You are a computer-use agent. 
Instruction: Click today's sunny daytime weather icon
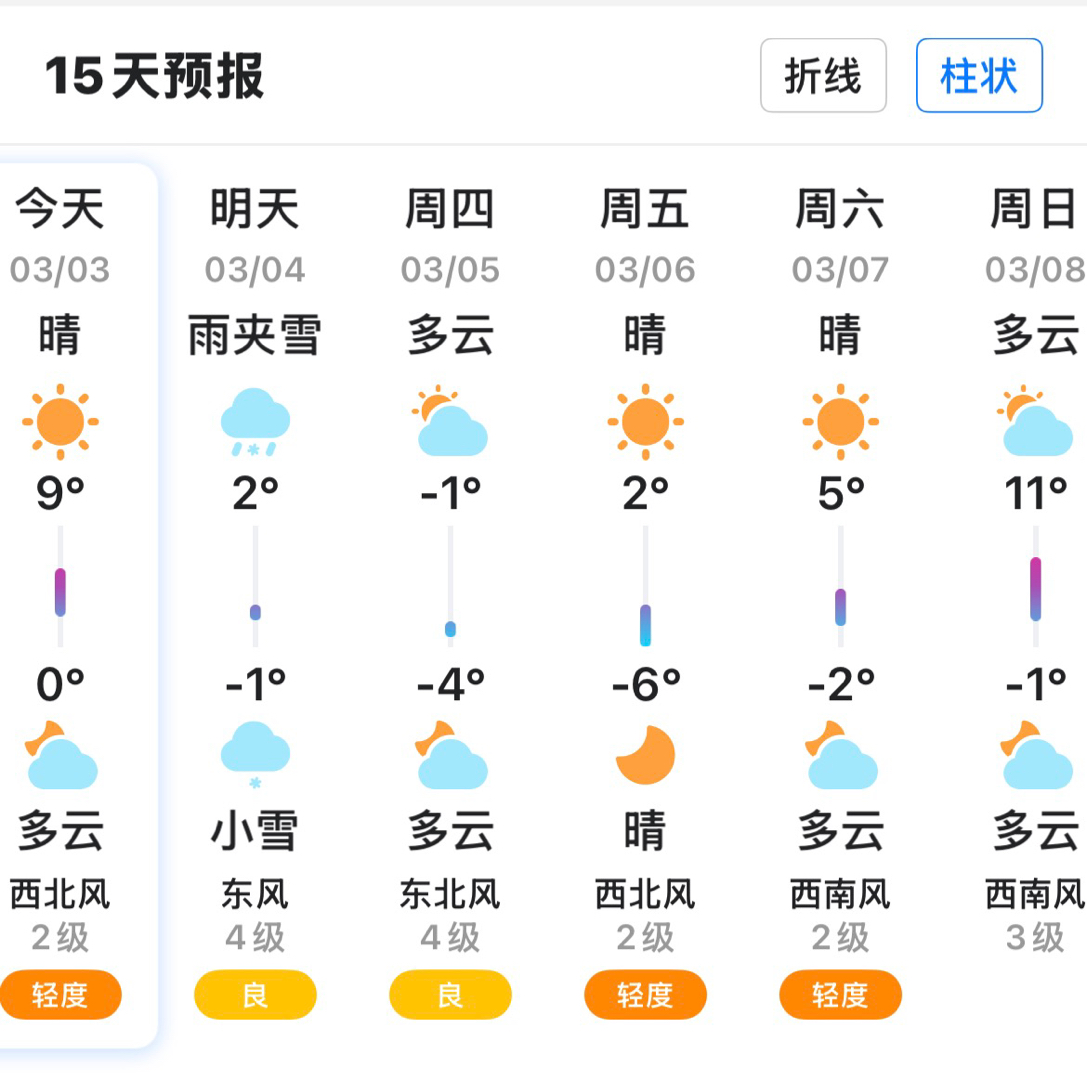pyautogui.click(x=60, y=420)
